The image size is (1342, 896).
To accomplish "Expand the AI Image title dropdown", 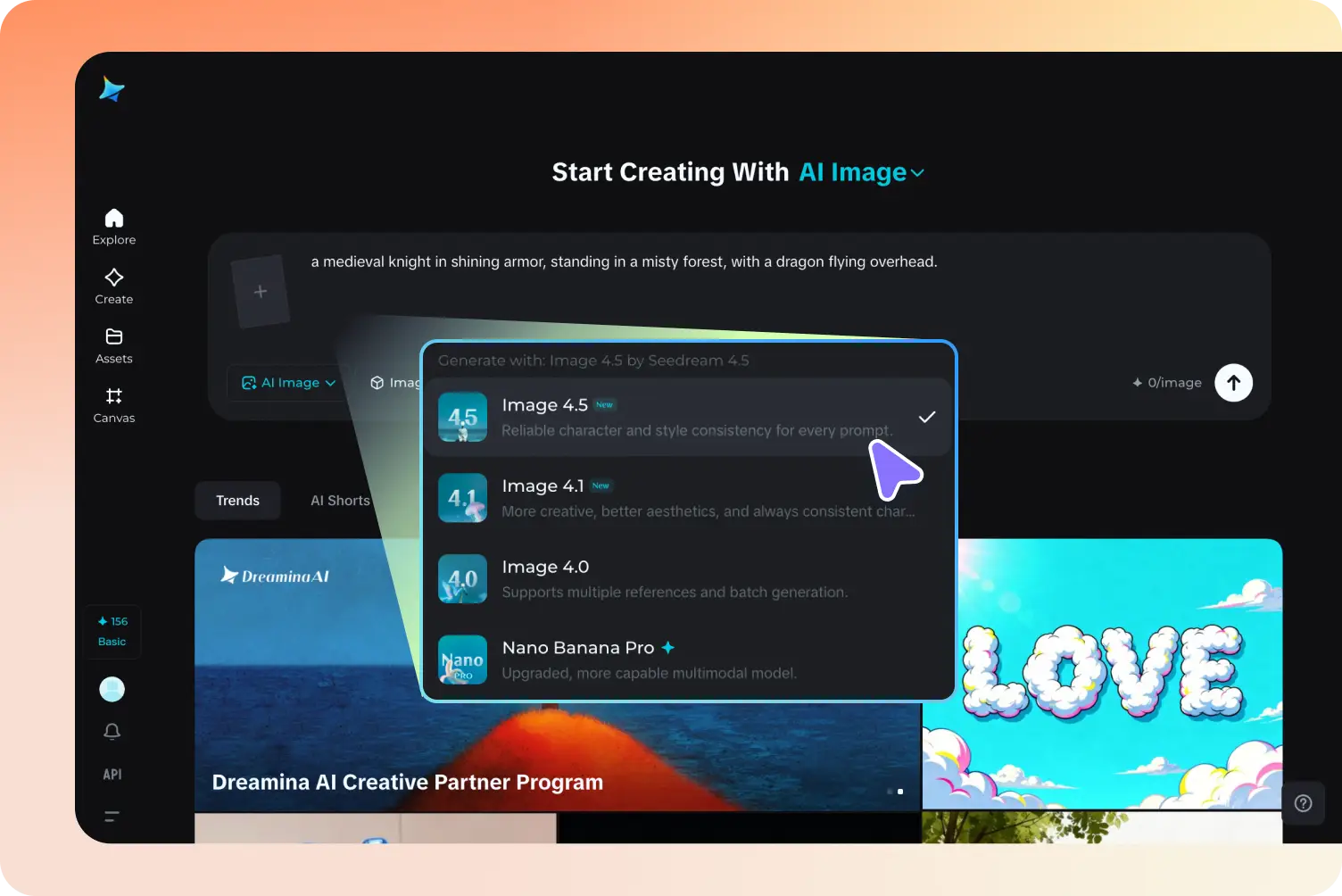I will [x=861, y=172].
